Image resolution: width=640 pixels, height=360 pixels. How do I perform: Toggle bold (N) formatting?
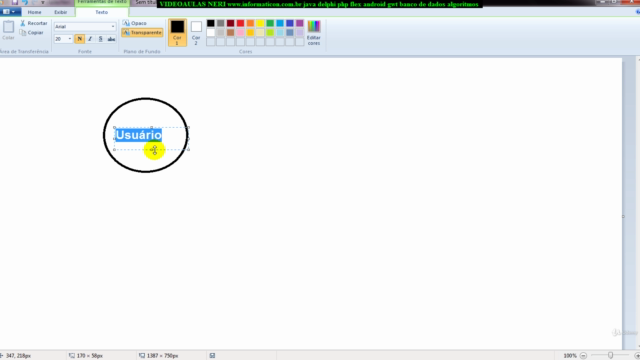pyautogui.click(x=80, y=39)
